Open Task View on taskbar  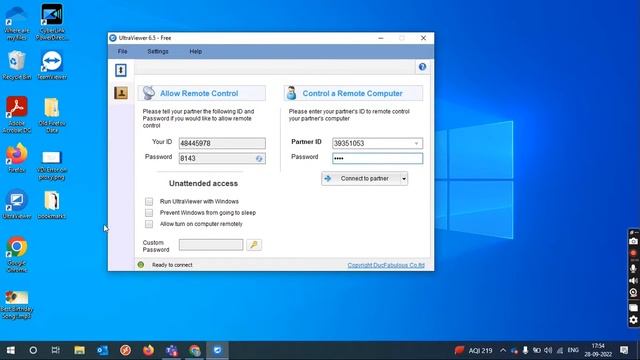(56, 350)
